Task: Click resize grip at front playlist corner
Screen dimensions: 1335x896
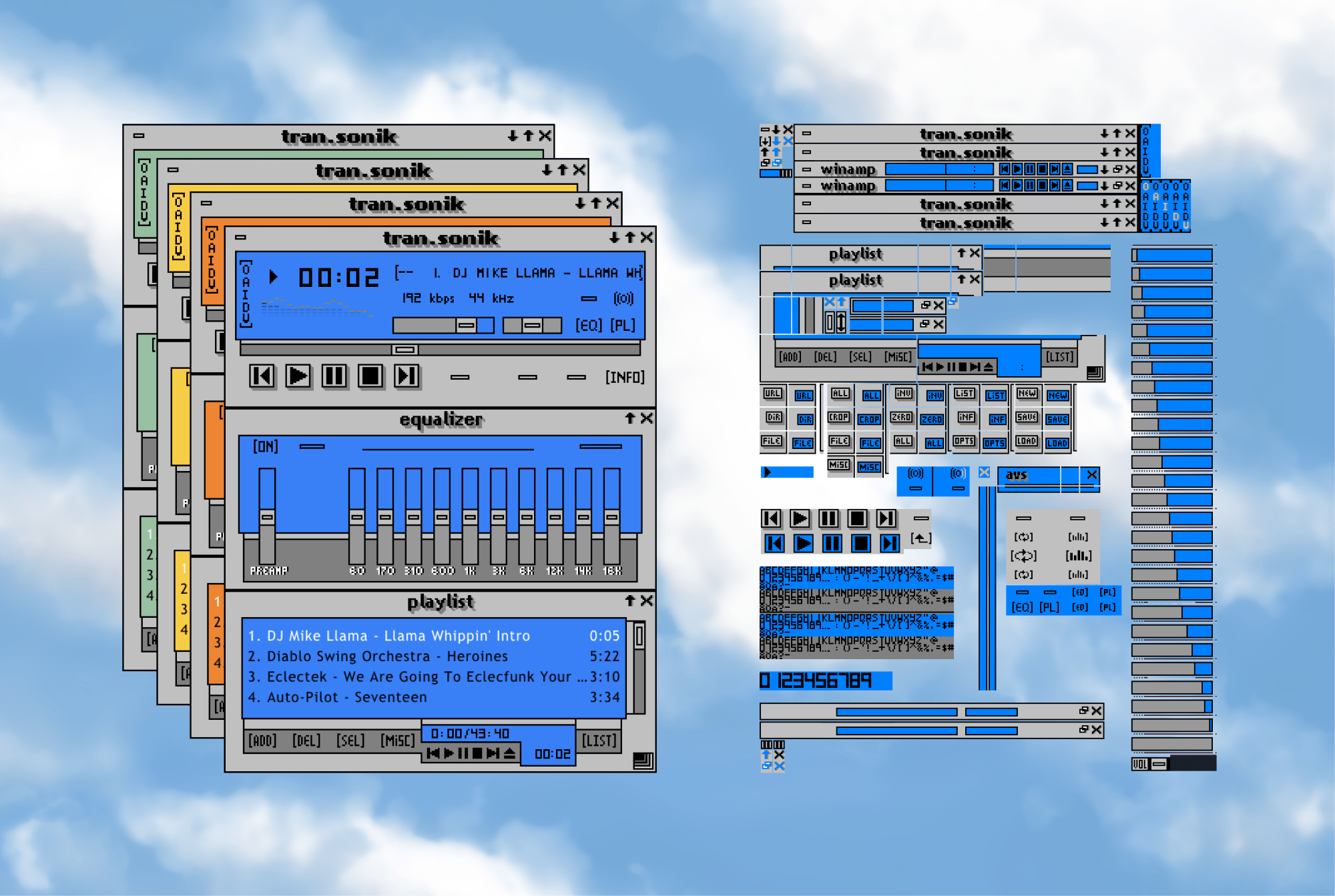Action: [643, 761]
